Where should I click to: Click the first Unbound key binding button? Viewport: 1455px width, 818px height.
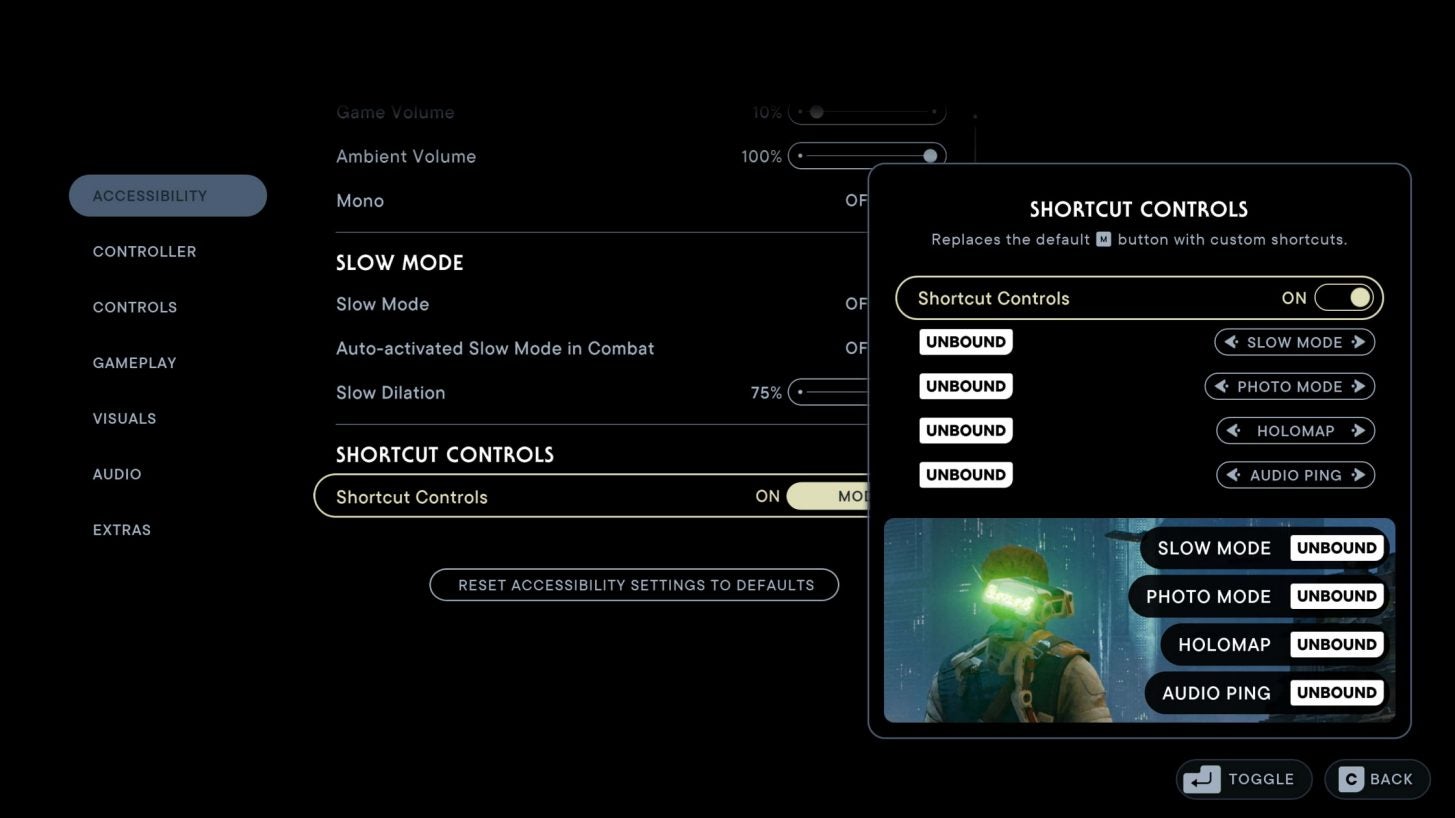[965, 342]
